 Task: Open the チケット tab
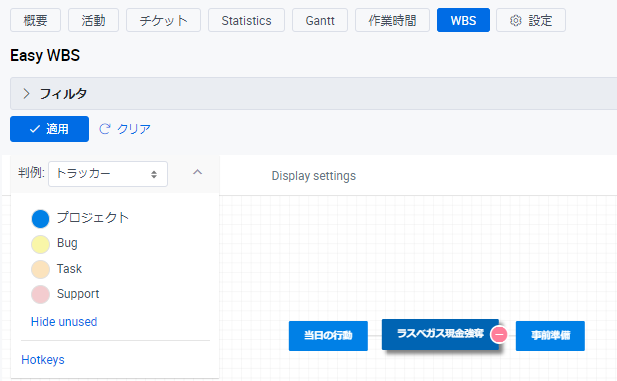click(x=163, y=20)
